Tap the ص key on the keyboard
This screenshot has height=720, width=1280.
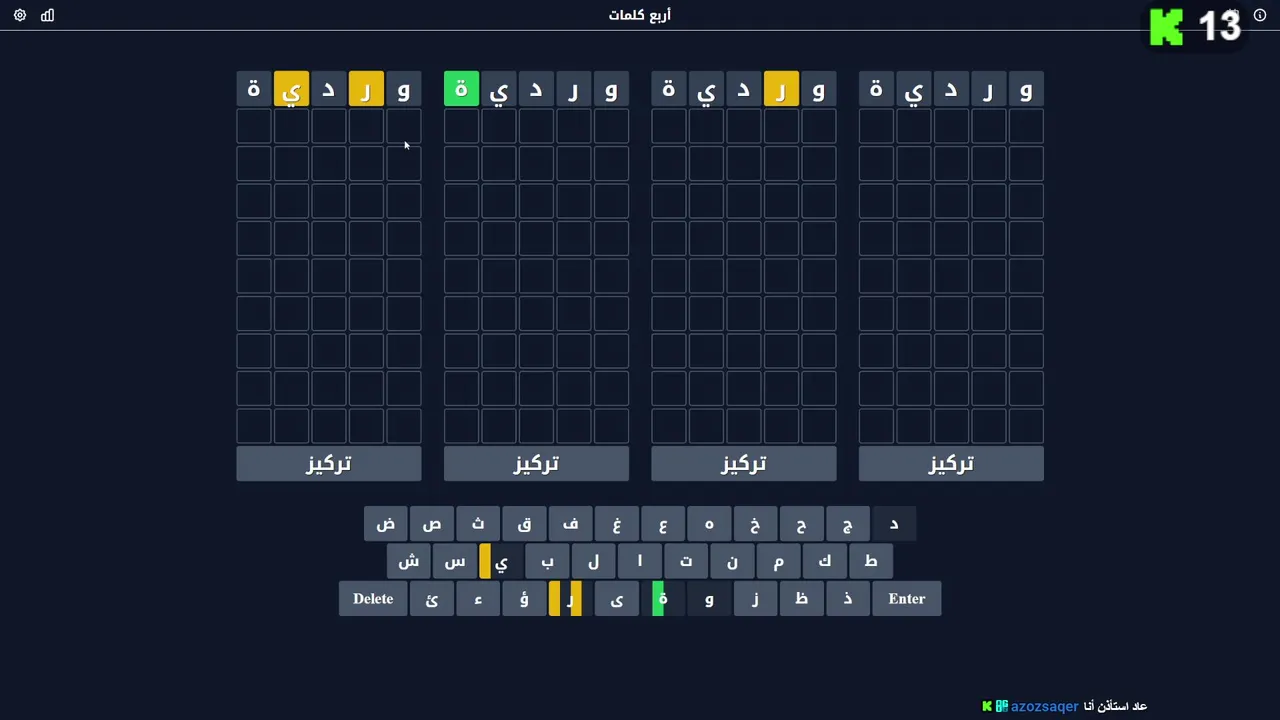tap(432, 524)
